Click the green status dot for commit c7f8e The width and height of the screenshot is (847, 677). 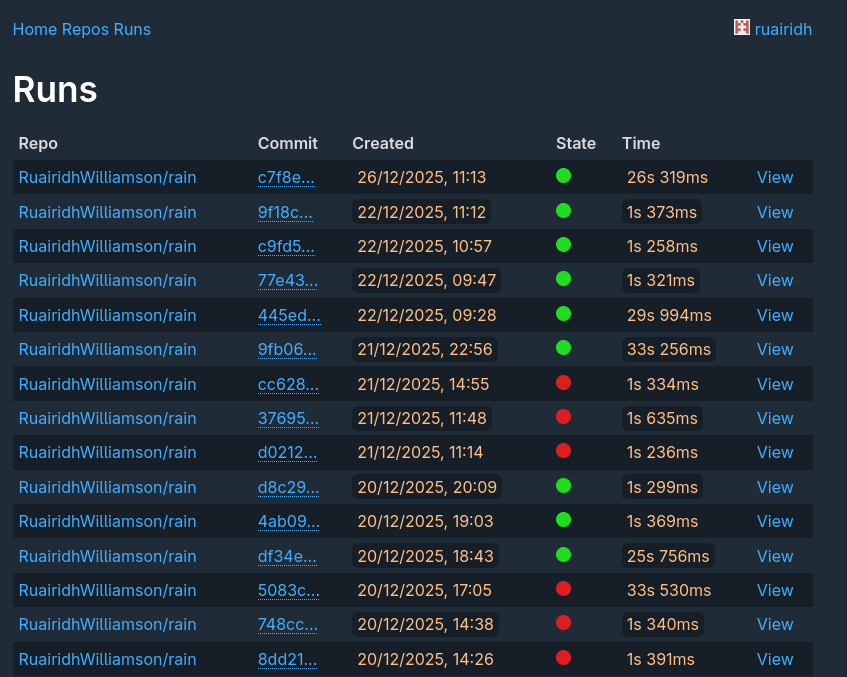point(563,174)
